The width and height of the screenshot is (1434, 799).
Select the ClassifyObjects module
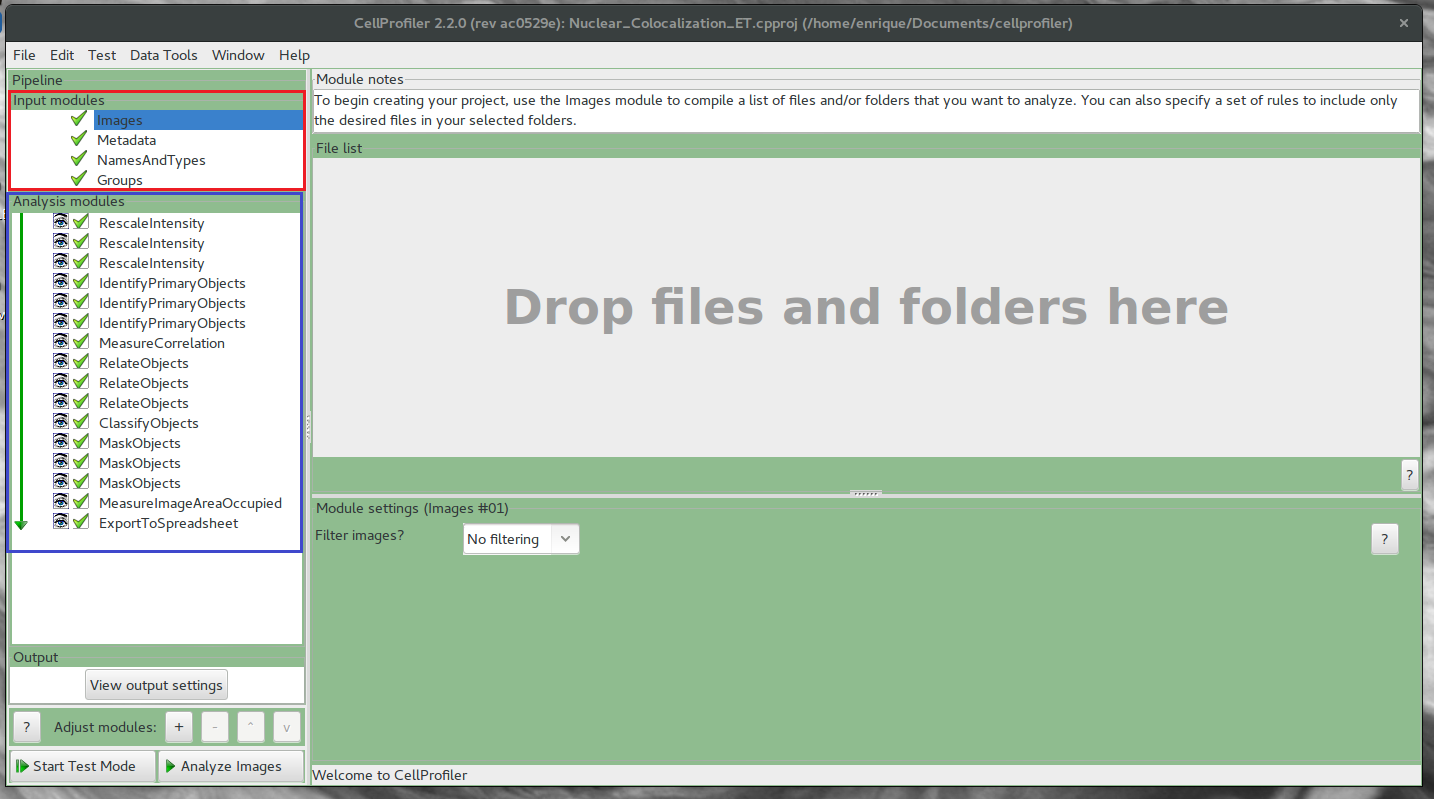149,423
